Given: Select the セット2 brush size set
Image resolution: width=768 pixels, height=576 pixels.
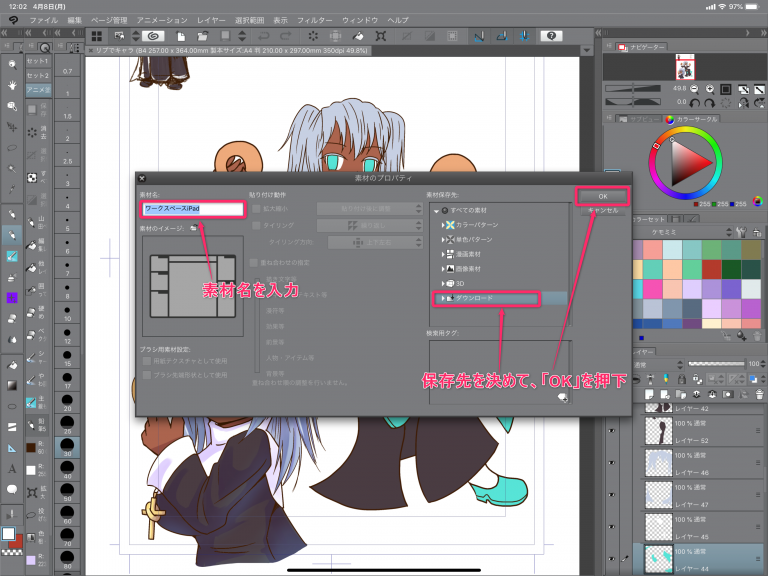Looking at the screenshot, I should click(x=38, y=75).
